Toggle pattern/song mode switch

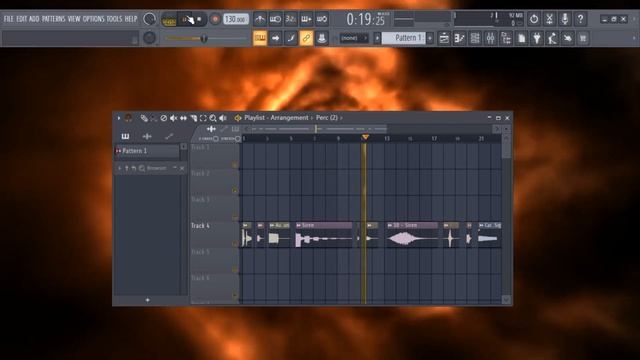pyautogui.click(x=169, y=19)
